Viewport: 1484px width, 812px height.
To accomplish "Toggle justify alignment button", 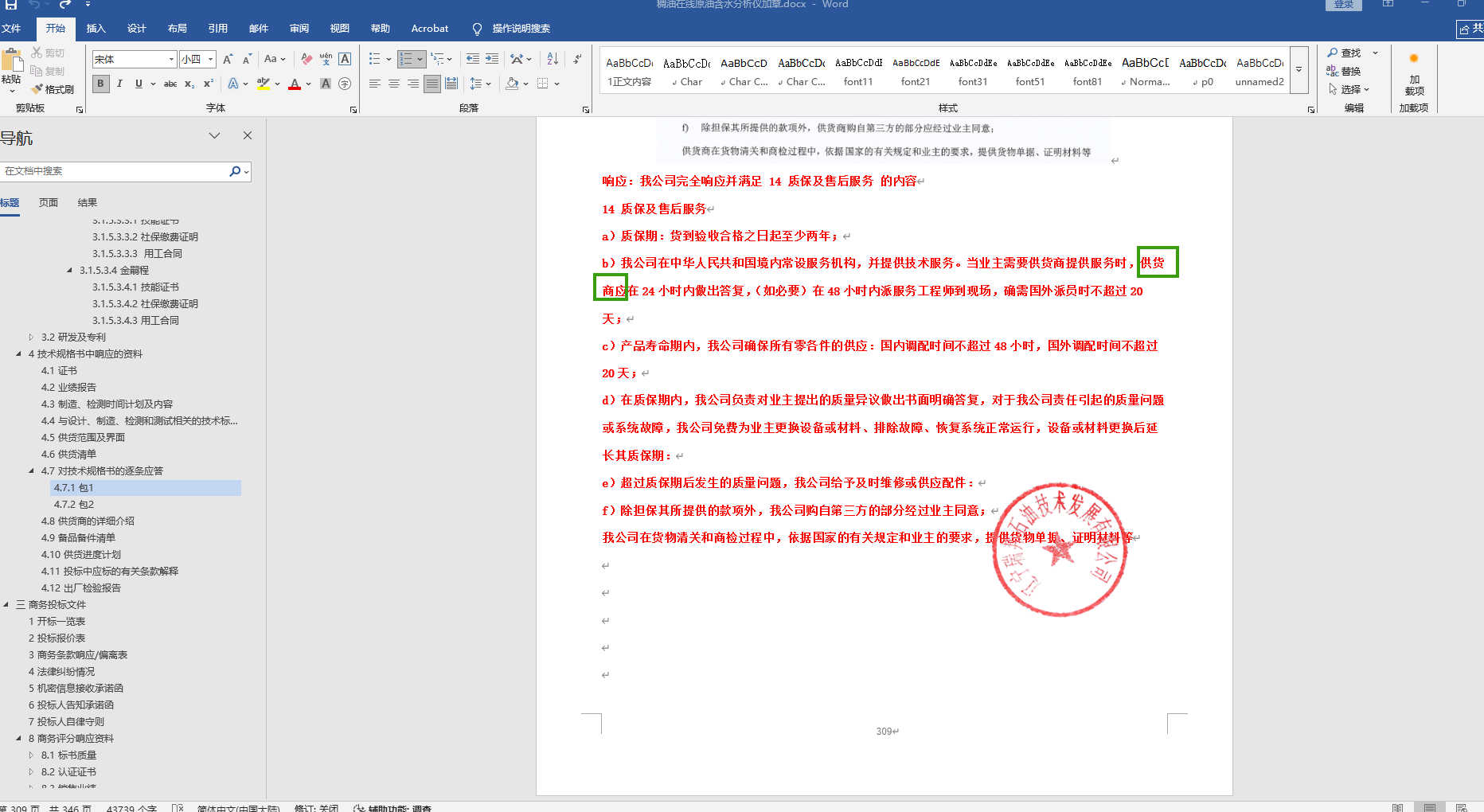I will point(432,84).
